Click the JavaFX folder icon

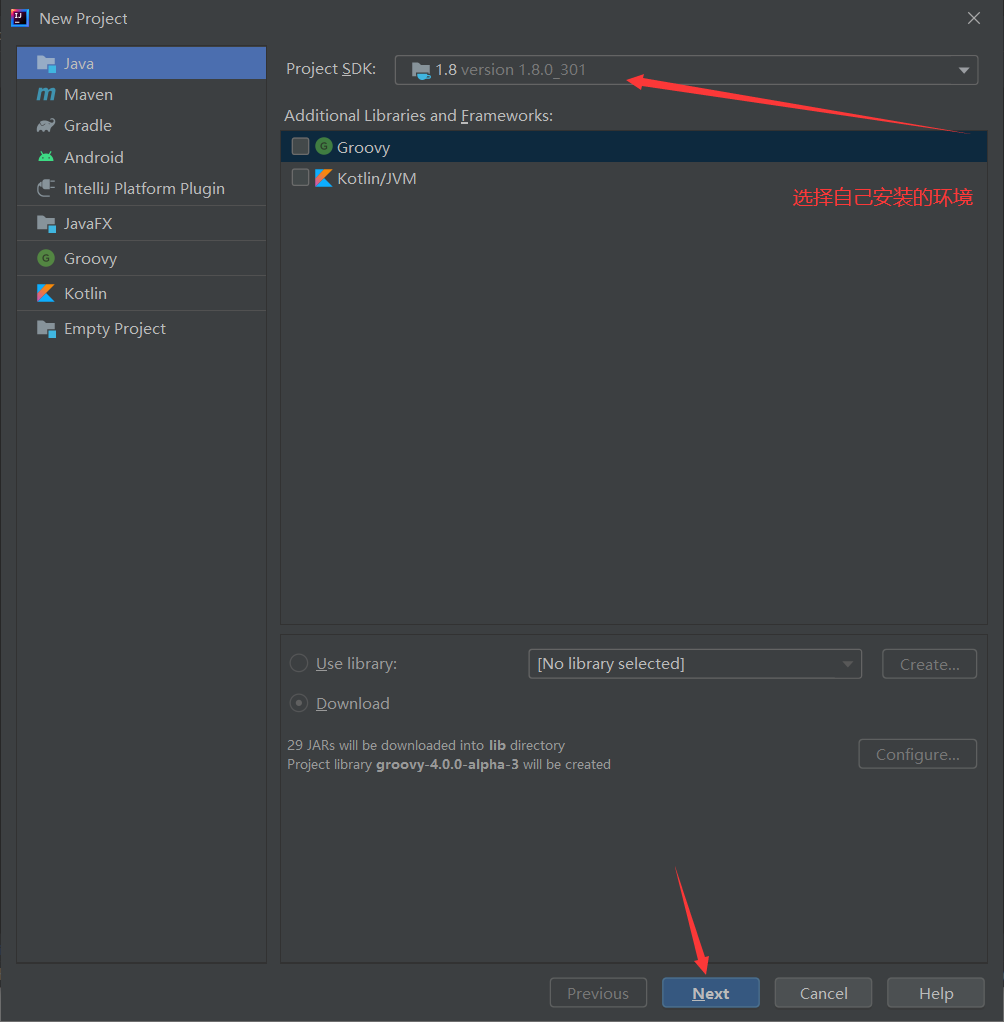(46, 224)
